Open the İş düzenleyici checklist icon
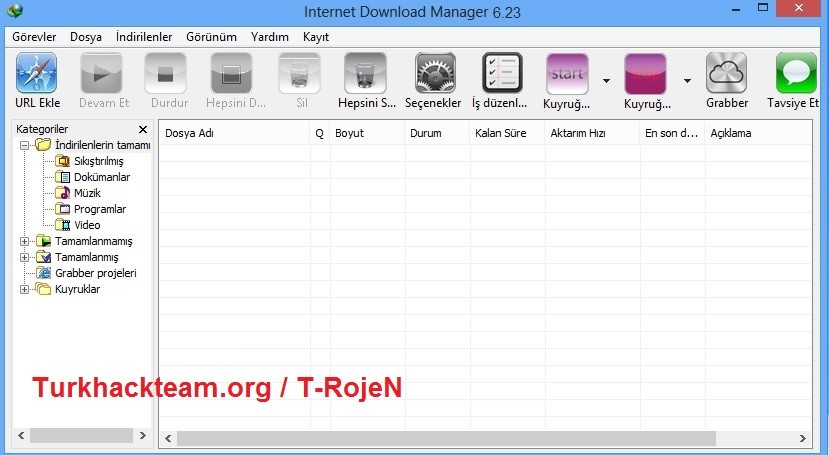Image resolution: width=829 pixels, height=455 pixels. coord(502,73)
